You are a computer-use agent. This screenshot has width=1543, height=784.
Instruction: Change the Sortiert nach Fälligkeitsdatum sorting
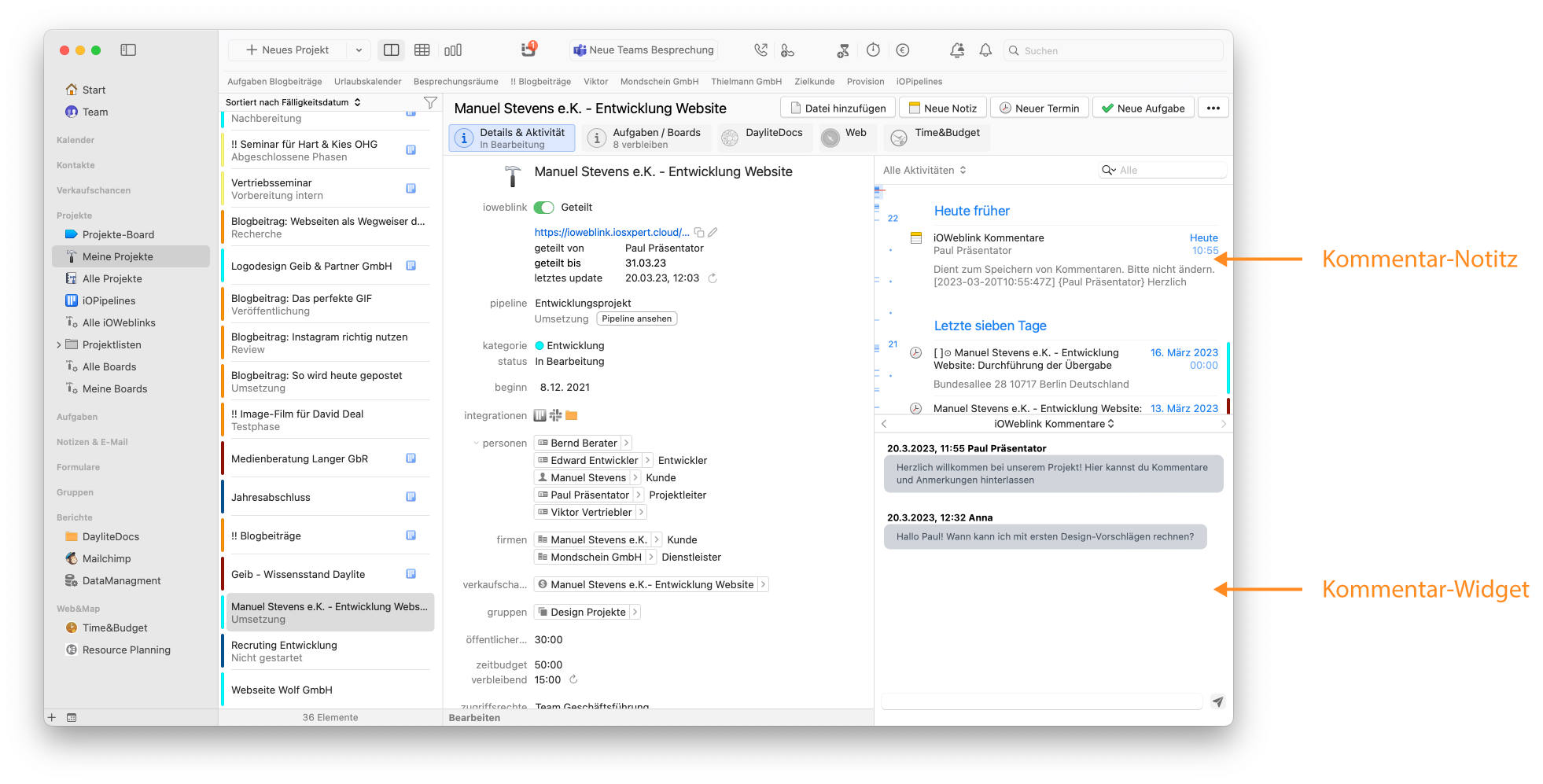pos(293,102)
